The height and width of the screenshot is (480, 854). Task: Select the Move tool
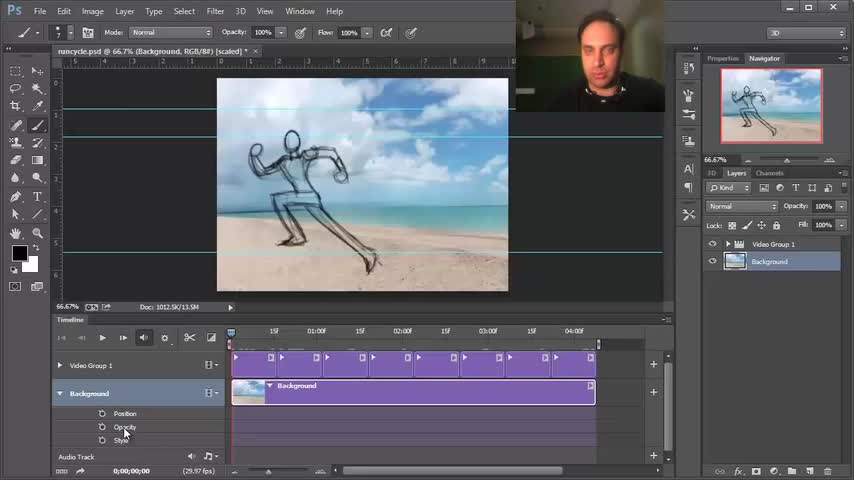click(x=37, y=71)
